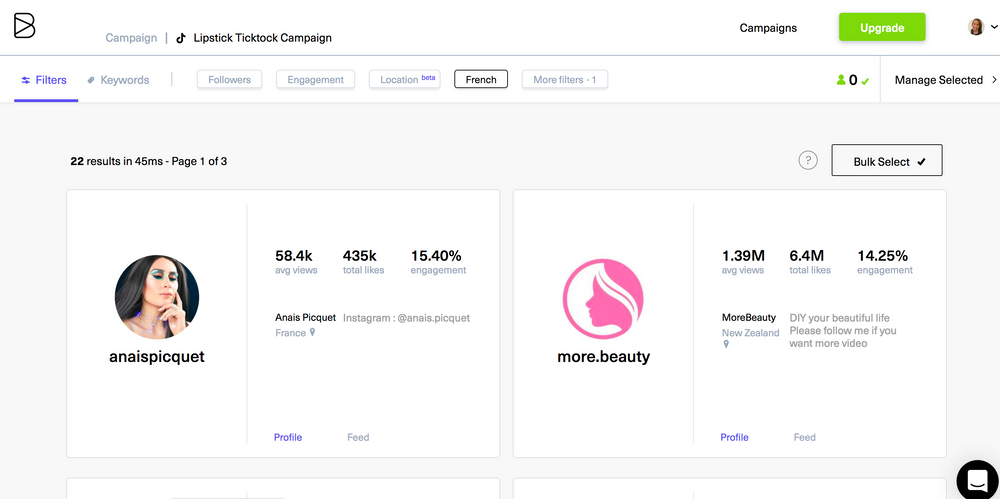This screenshot has width=1000, height=499.
Task: Open the French language filter
Action: pos(481,80)
